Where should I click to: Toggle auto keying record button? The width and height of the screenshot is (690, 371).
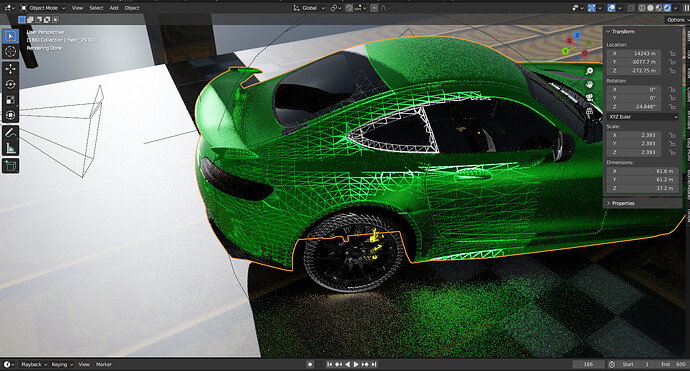(x=310, y=364)
